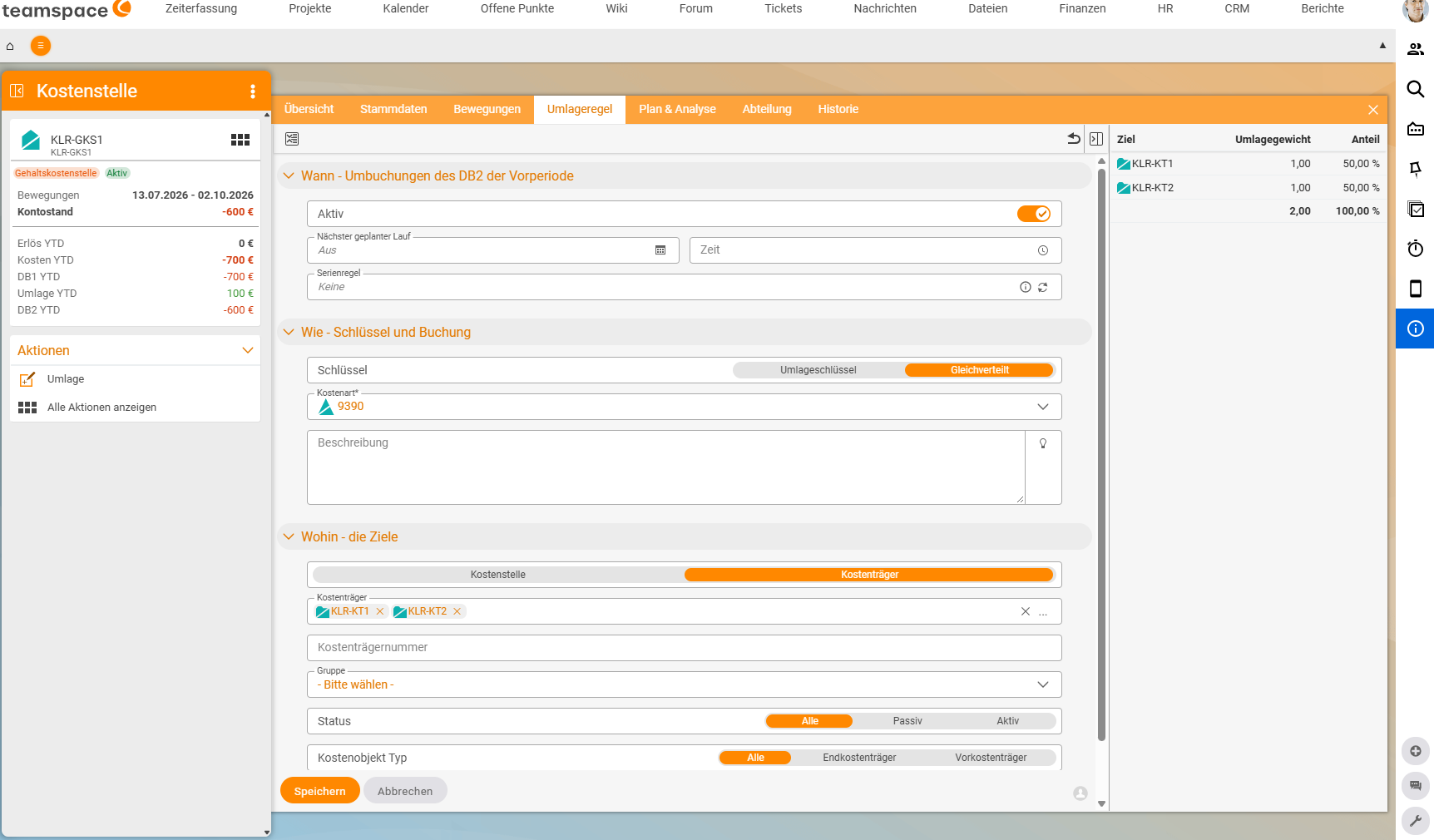Collapse the Kostenstelle sidebar panel icon
1434x840 pixels.
17,91
